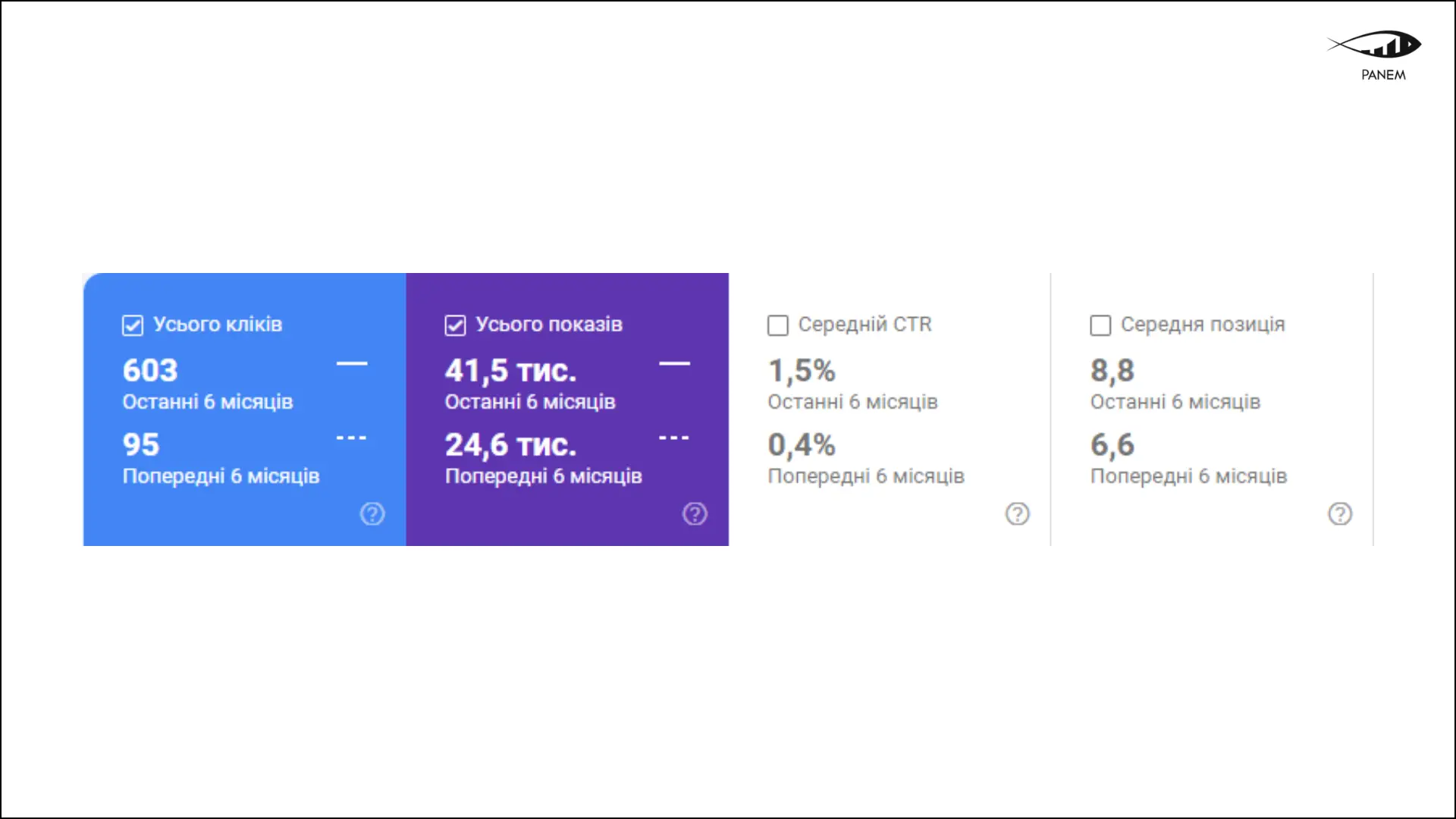
Task: Click the 1,5% CTR value
Action: [x=802, y=371]
